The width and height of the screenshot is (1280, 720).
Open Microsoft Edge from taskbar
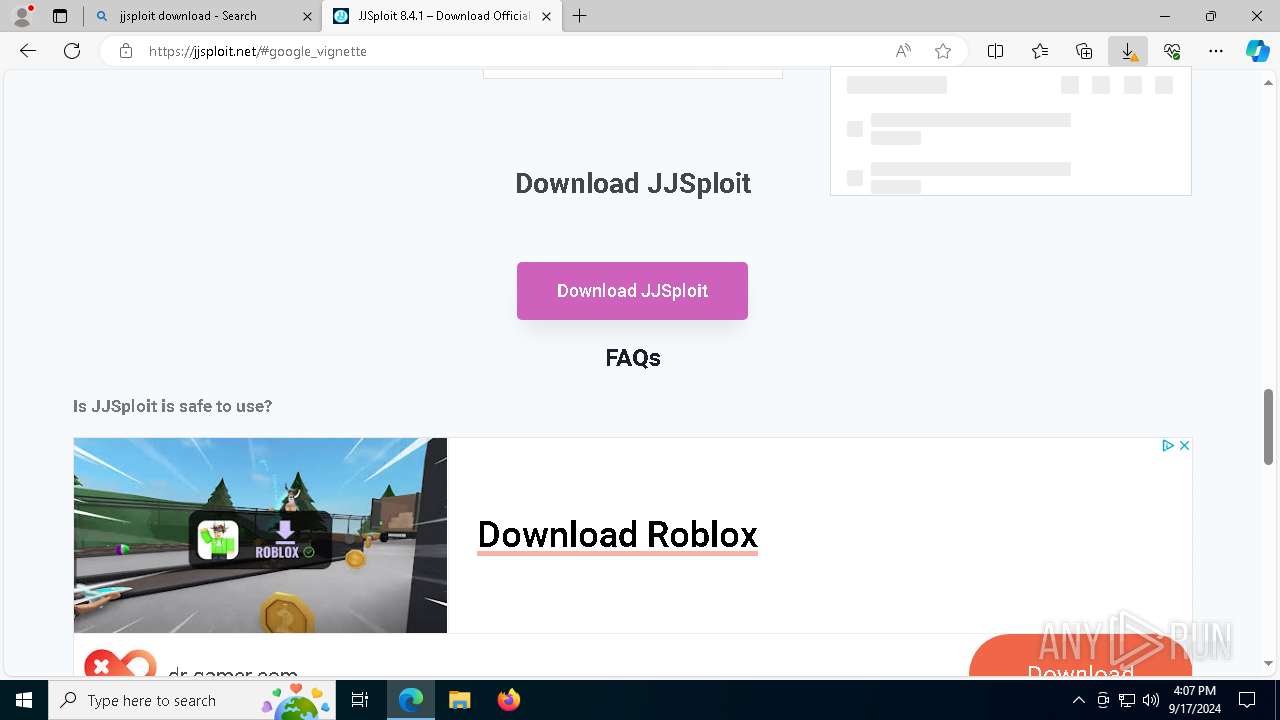(x=411, y=700)
